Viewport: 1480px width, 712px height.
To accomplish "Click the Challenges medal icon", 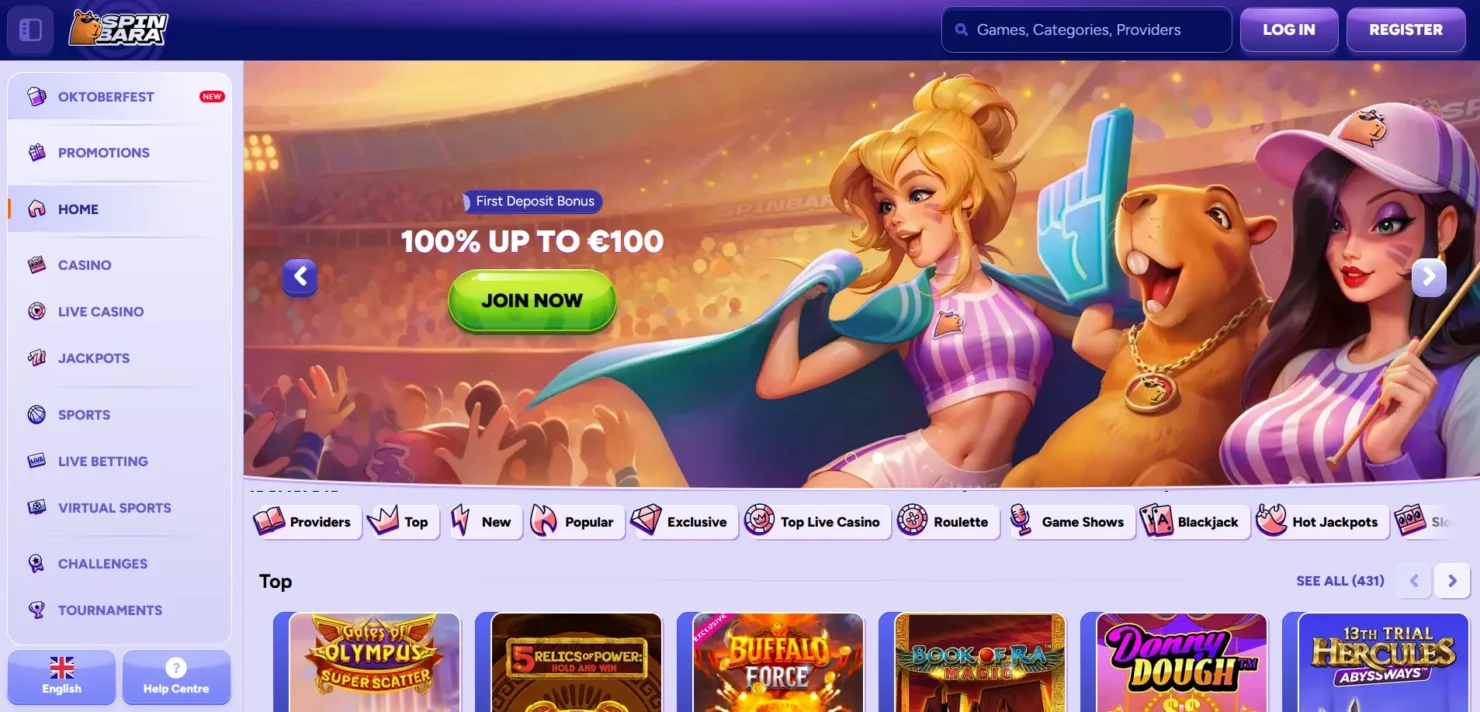I will pos(37,564).
